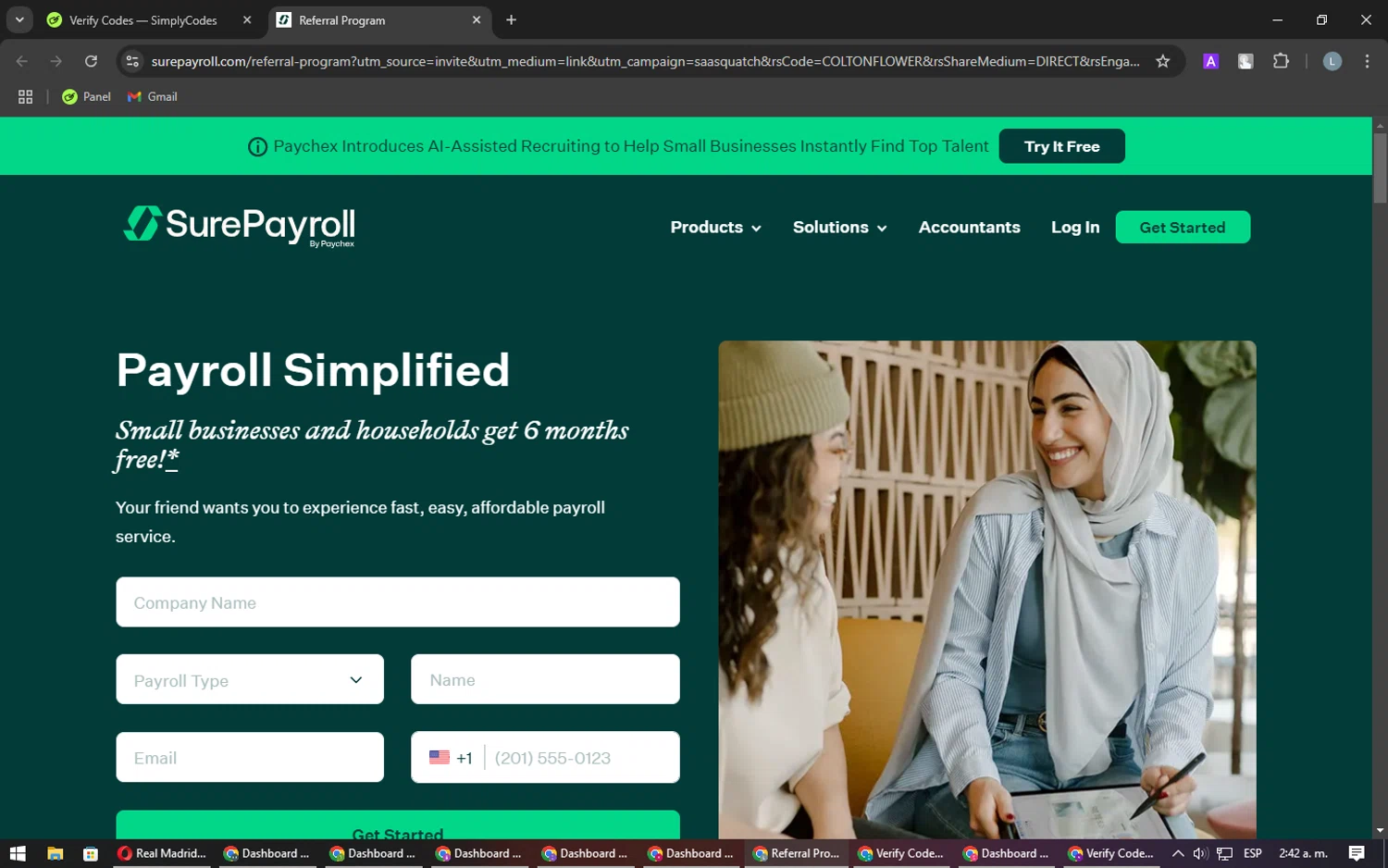Open the Windows Start menu
Image resolution: width=1388 pixels, height=868 pixels.
[18, 853]
